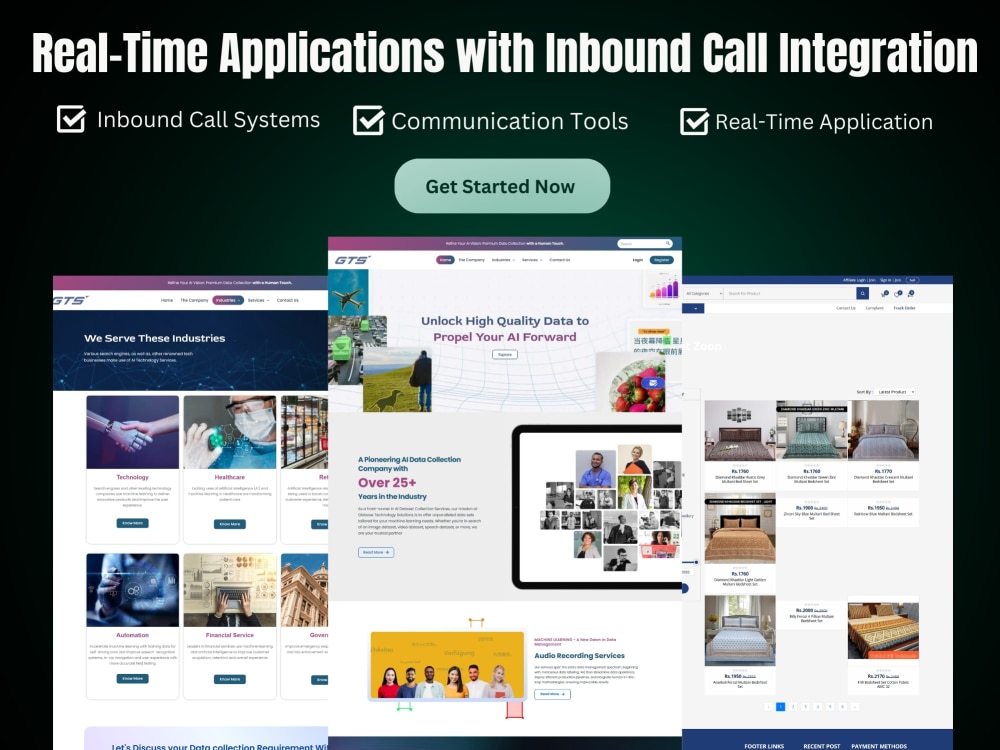Click the Technology card image

133,432
